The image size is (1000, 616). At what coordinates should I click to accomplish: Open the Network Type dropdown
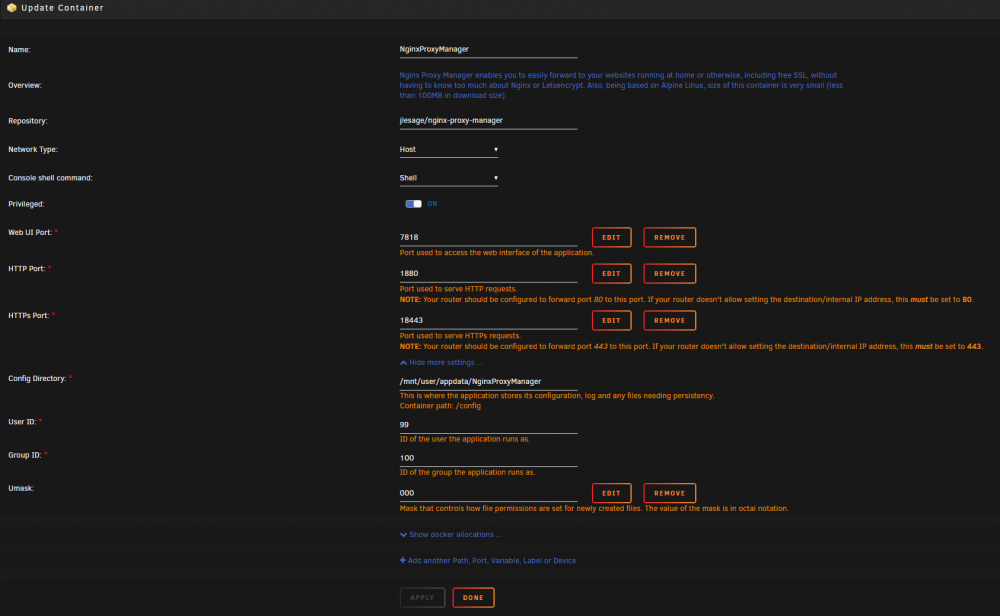[x=448, y=150]
